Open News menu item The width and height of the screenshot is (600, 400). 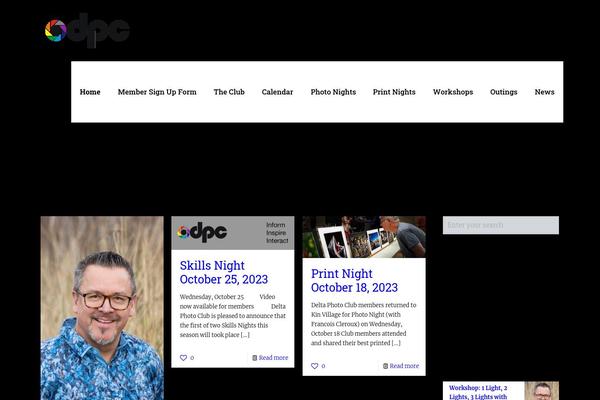tap(545, 92)
